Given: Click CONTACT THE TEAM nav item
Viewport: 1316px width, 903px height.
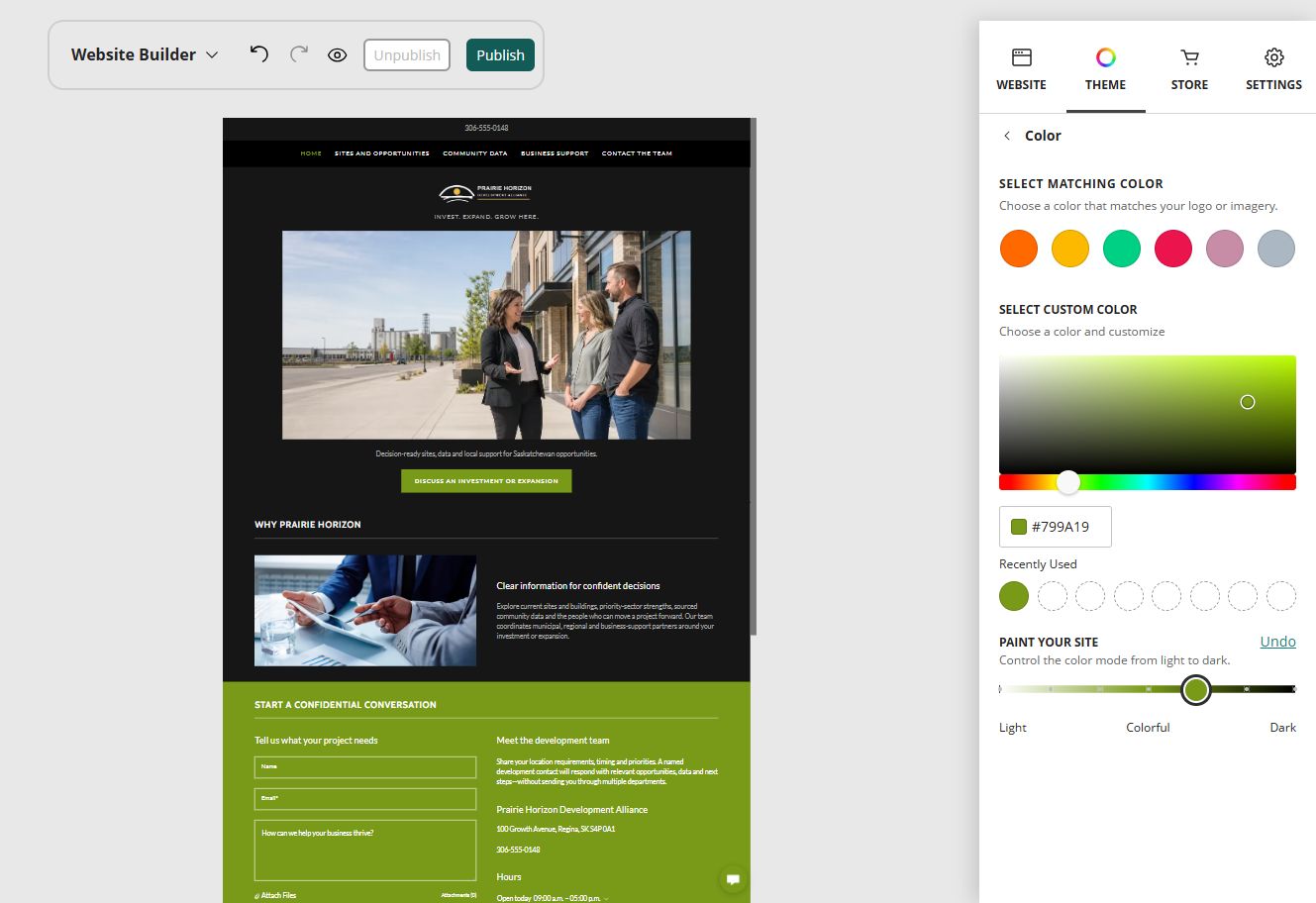Looking at the screenshot, I should coord(637,153).
